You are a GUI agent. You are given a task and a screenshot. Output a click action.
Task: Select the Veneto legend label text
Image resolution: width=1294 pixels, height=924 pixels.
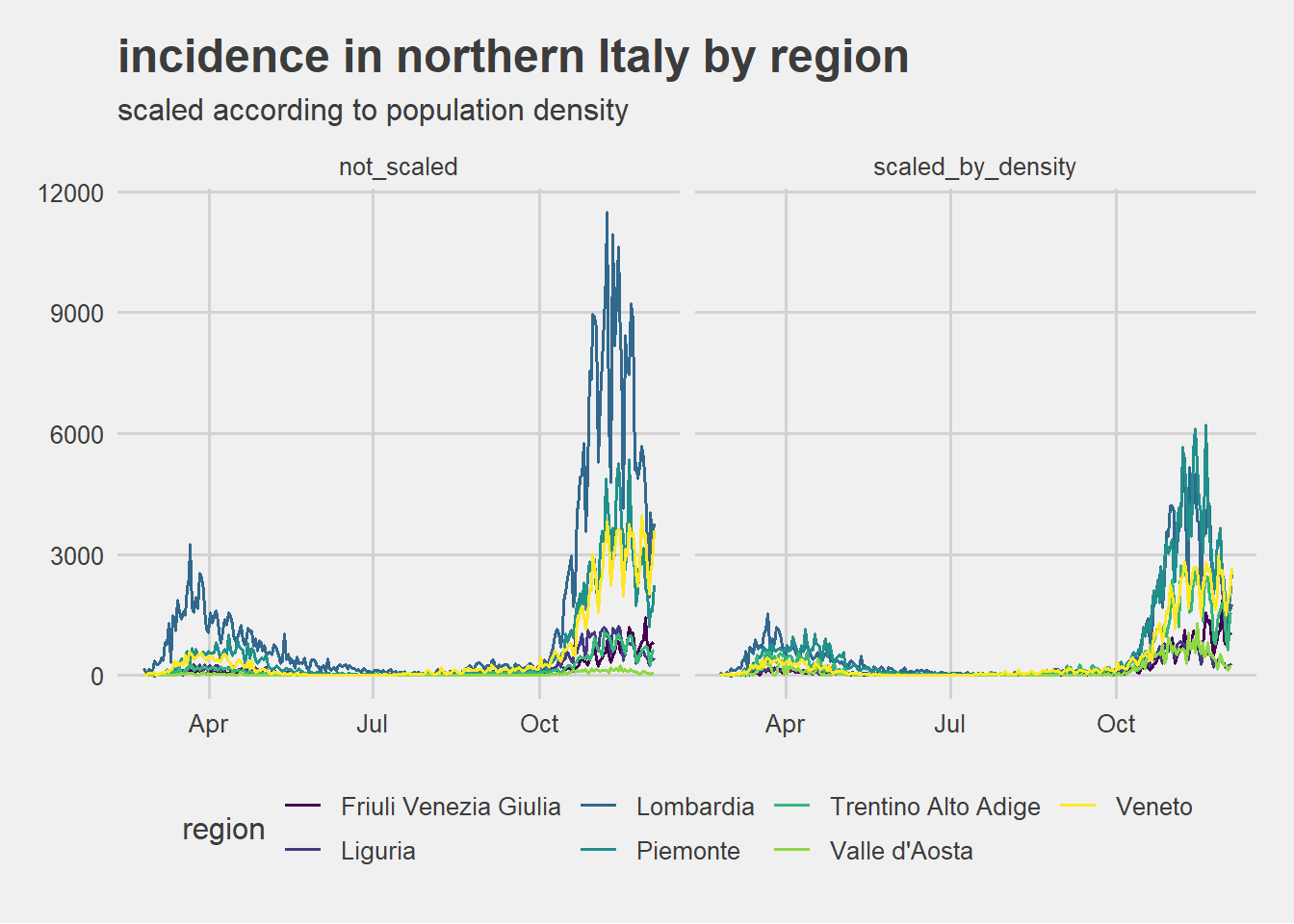pos(1153,807)
